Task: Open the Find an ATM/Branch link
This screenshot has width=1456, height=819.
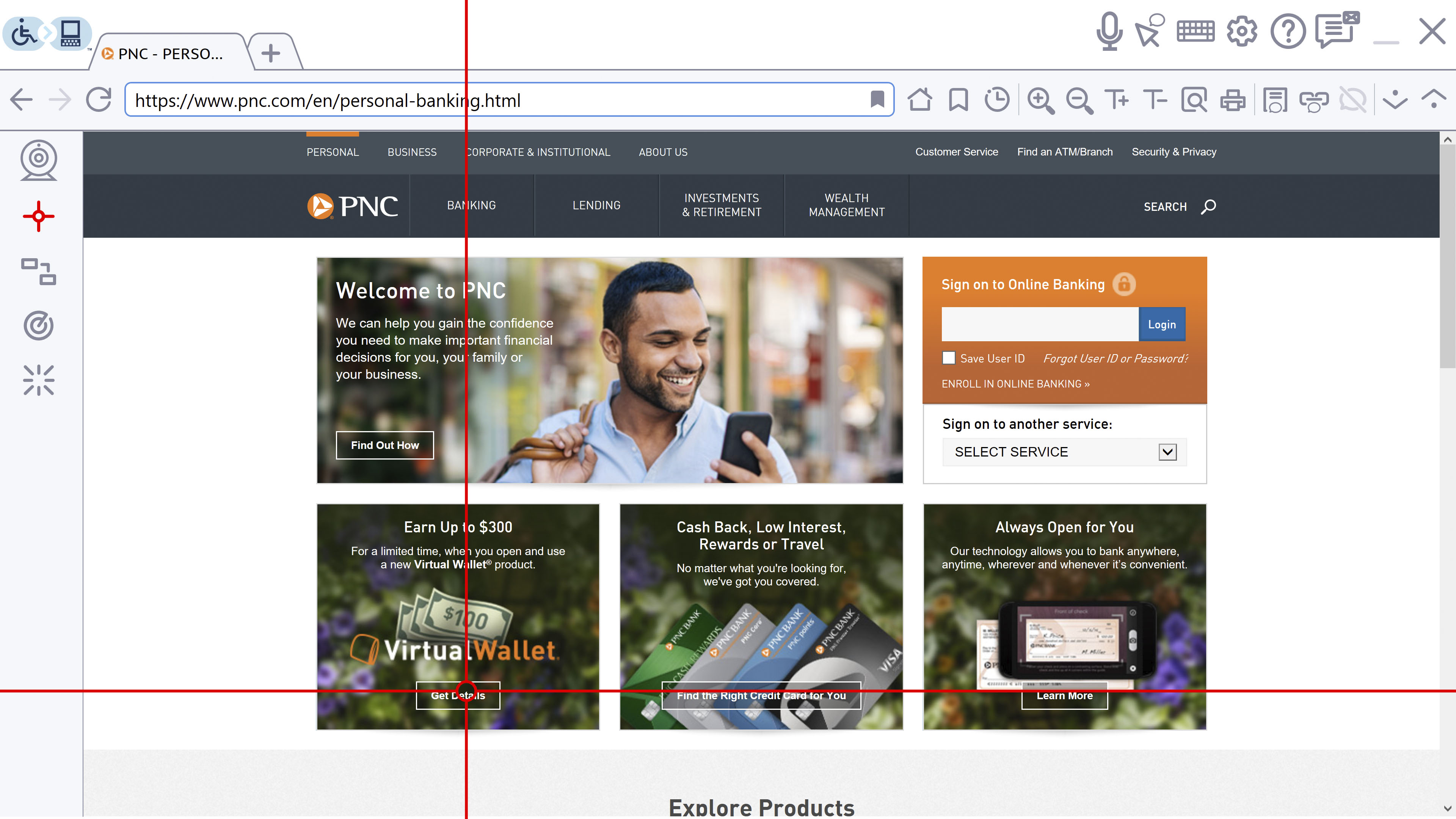Action: 1065,152
